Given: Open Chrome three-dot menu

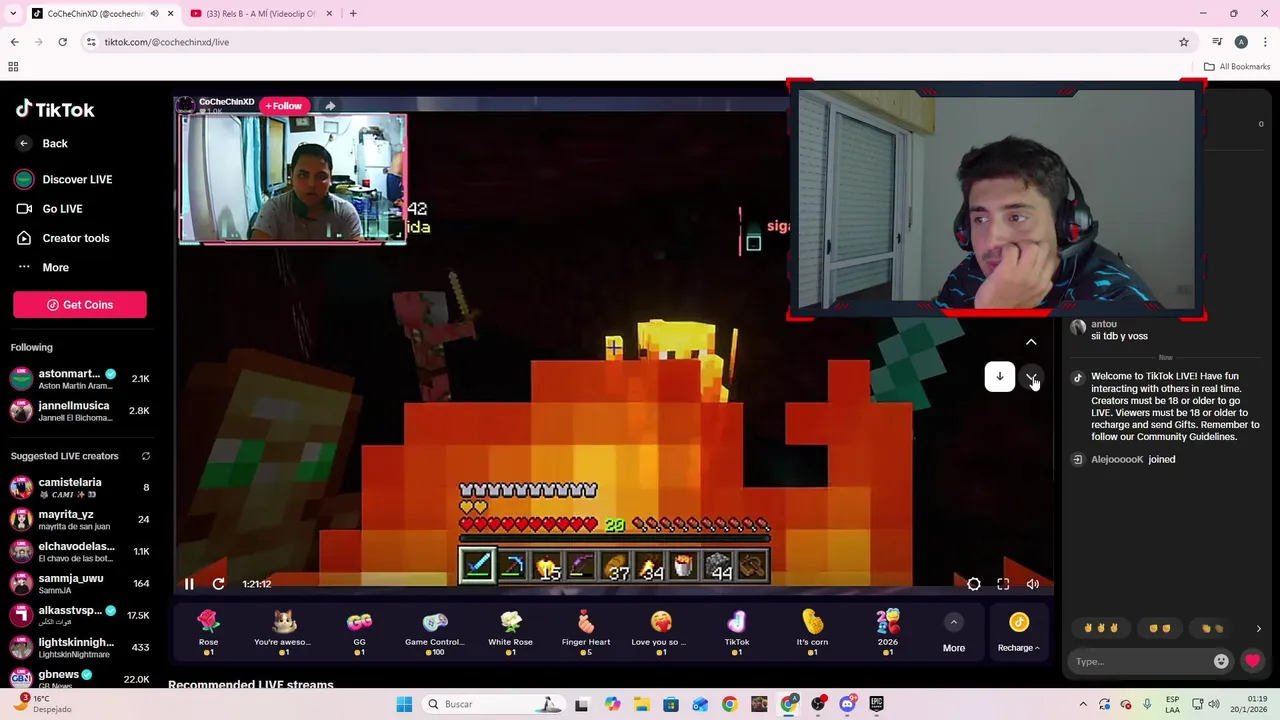Looking at the screenshot, I should (1265, 42).
